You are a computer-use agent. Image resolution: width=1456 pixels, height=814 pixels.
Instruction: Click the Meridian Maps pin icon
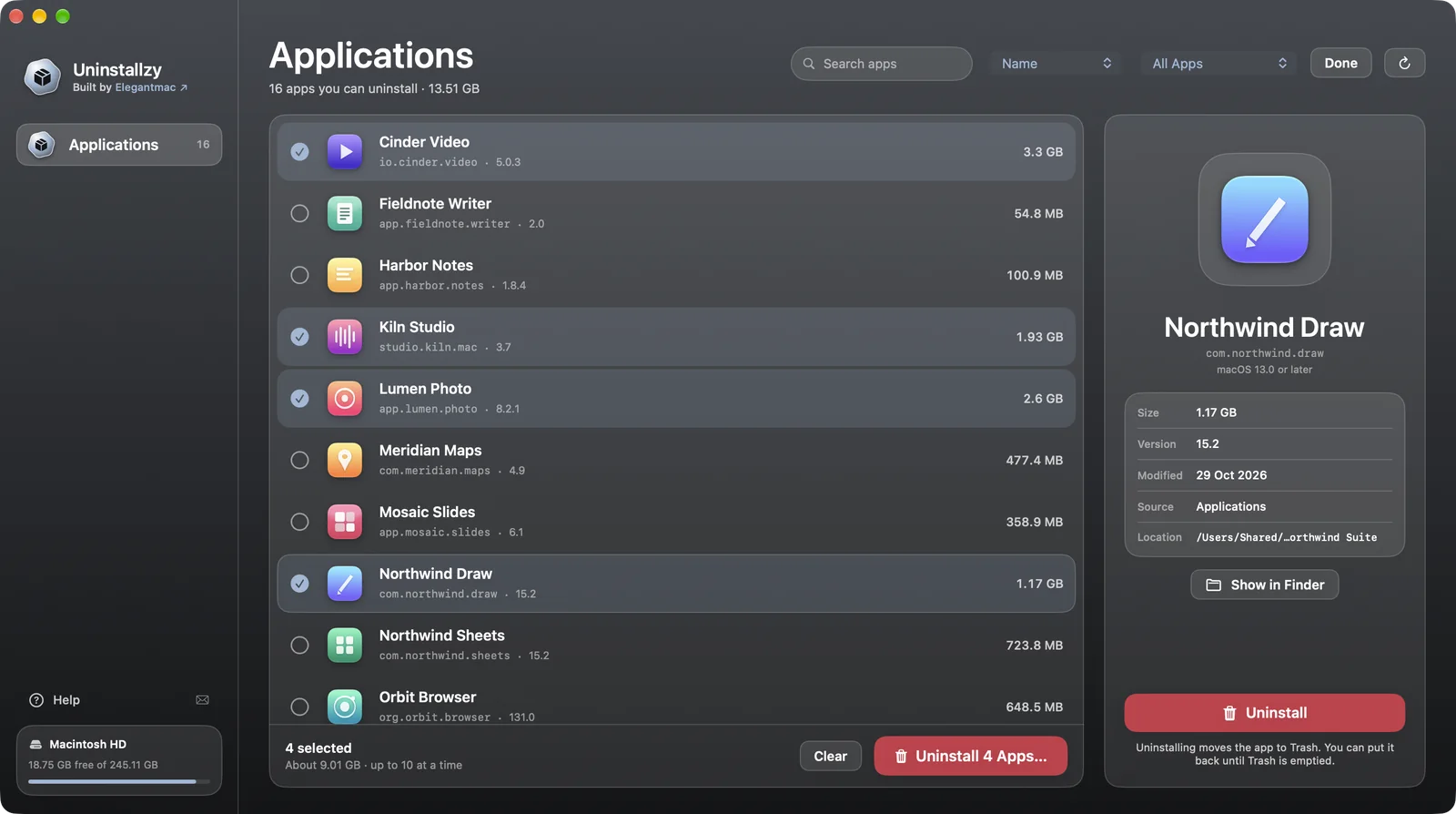[345, 461]
